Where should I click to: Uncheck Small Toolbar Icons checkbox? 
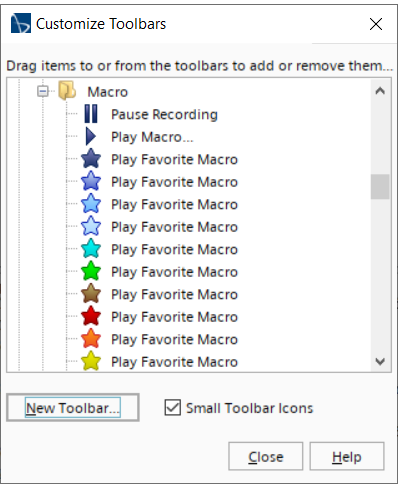pos(173,408)
